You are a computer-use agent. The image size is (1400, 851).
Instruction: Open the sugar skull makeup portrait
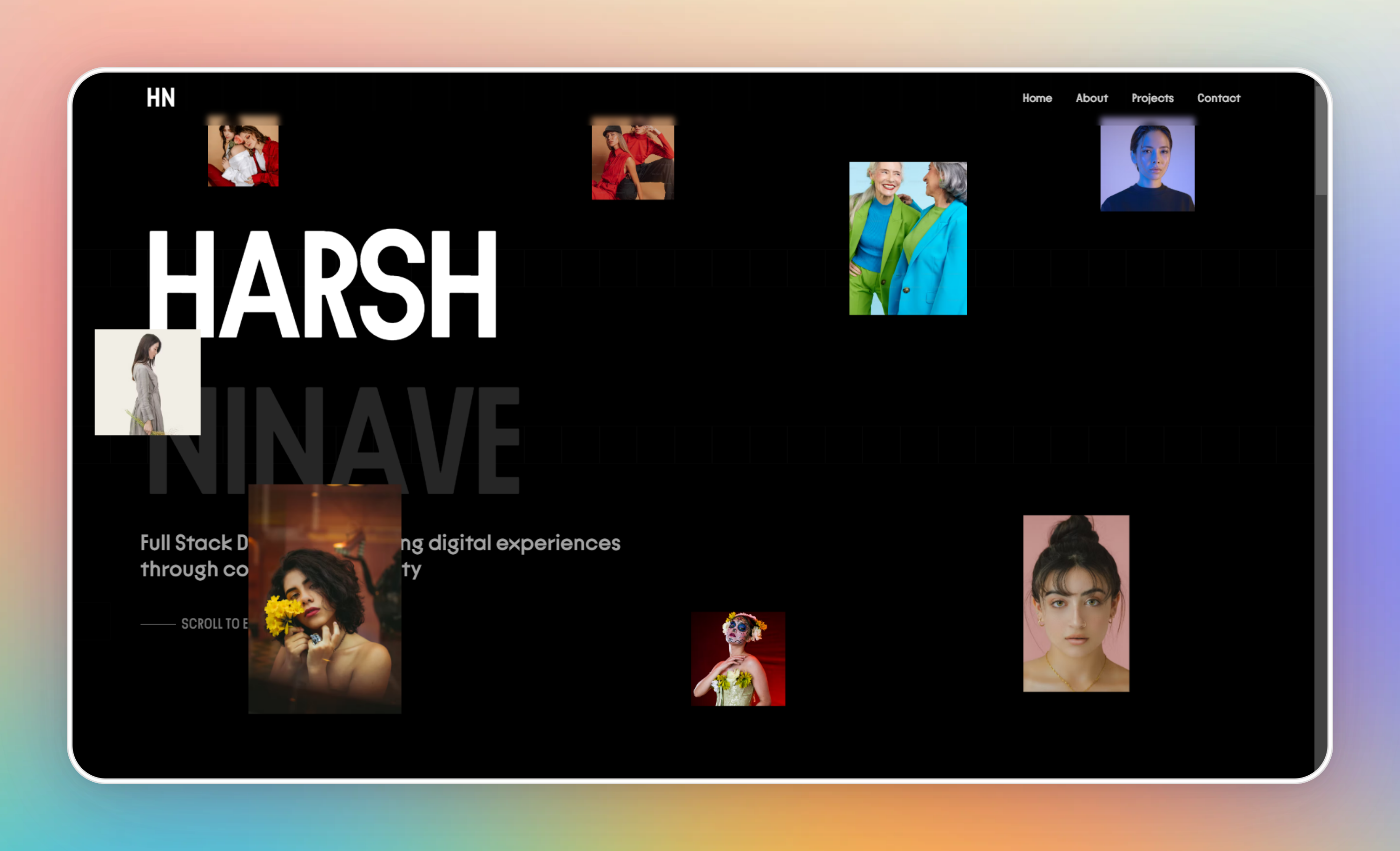click(x=738, y=658)
